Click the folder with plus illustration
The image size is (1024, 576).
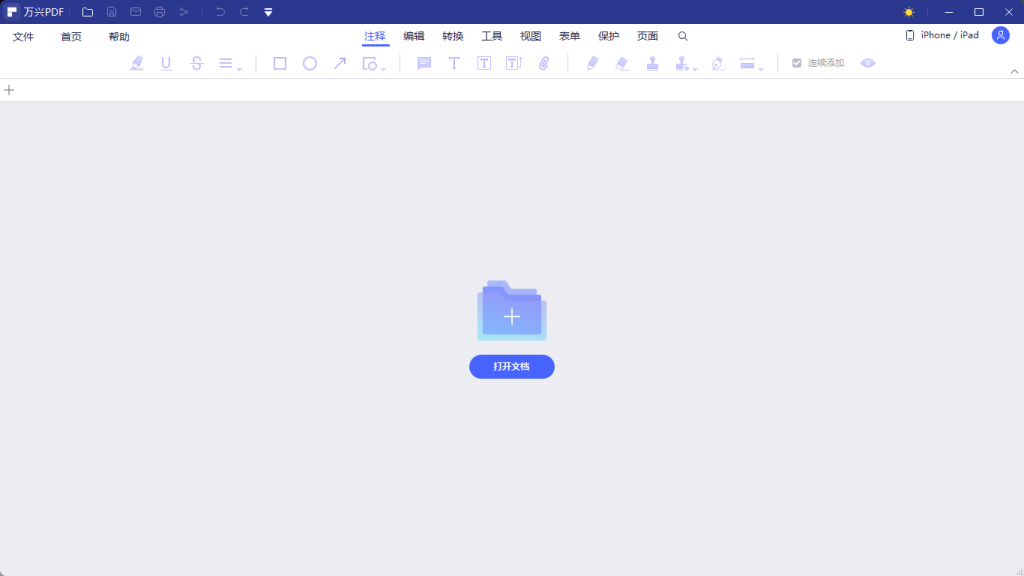512,311
